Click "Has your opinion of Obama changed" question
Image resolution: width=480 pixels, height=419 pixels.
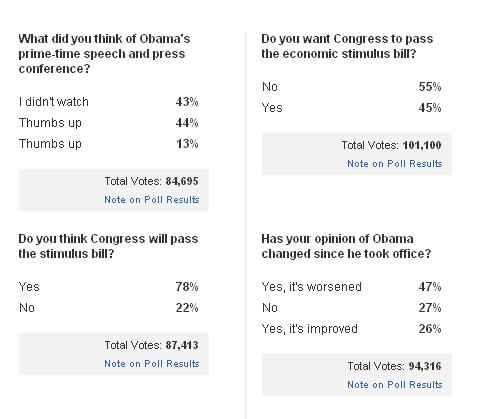coord(346,246)
